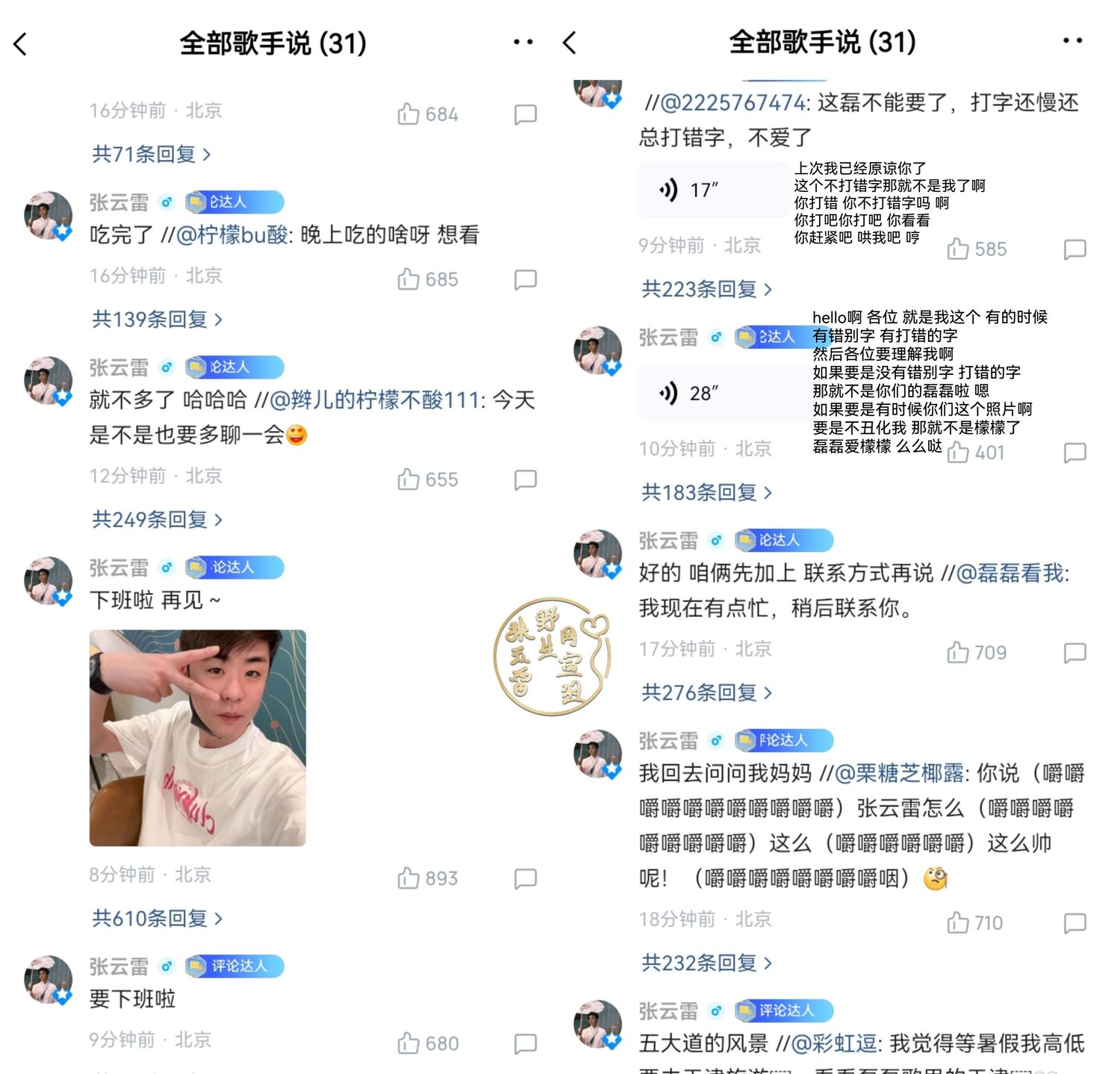Open reply bubble beside 655 likes
The image size is (1120, 1074).
point(526,479)
